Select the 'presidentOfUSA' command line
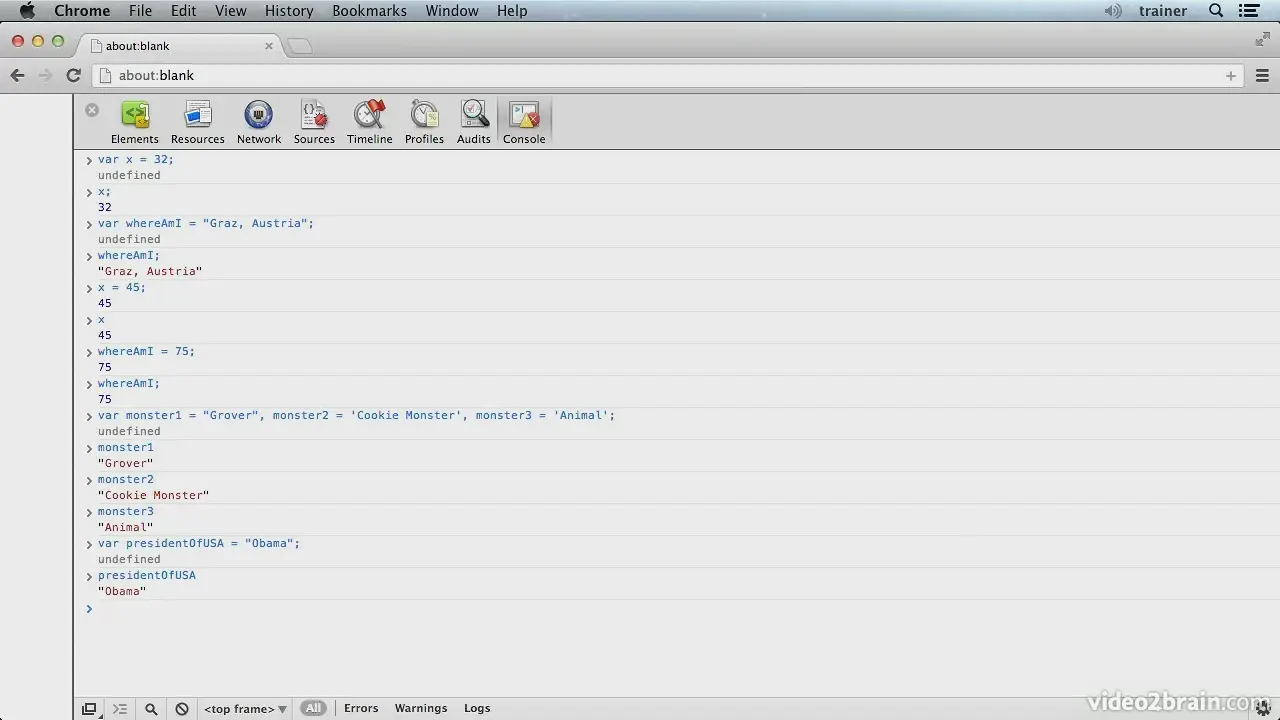 pos(147,576)
